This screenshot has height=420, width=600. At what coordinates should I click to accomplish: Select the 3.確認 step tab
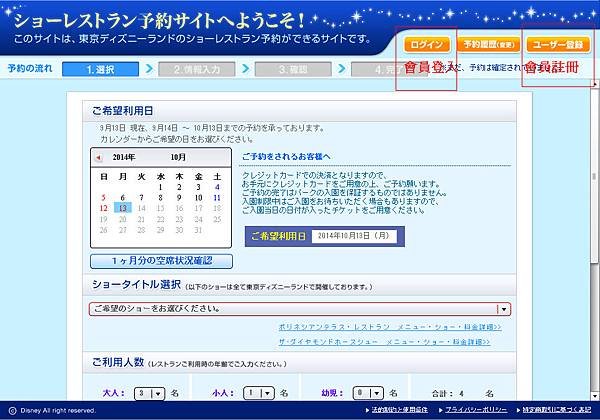(x=293, y=70)
